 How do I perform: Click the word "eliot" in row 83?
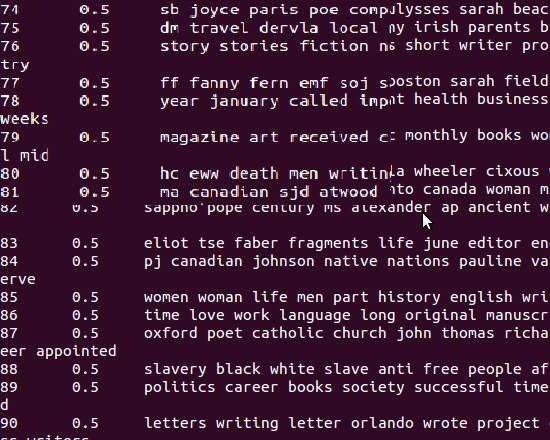166,243
